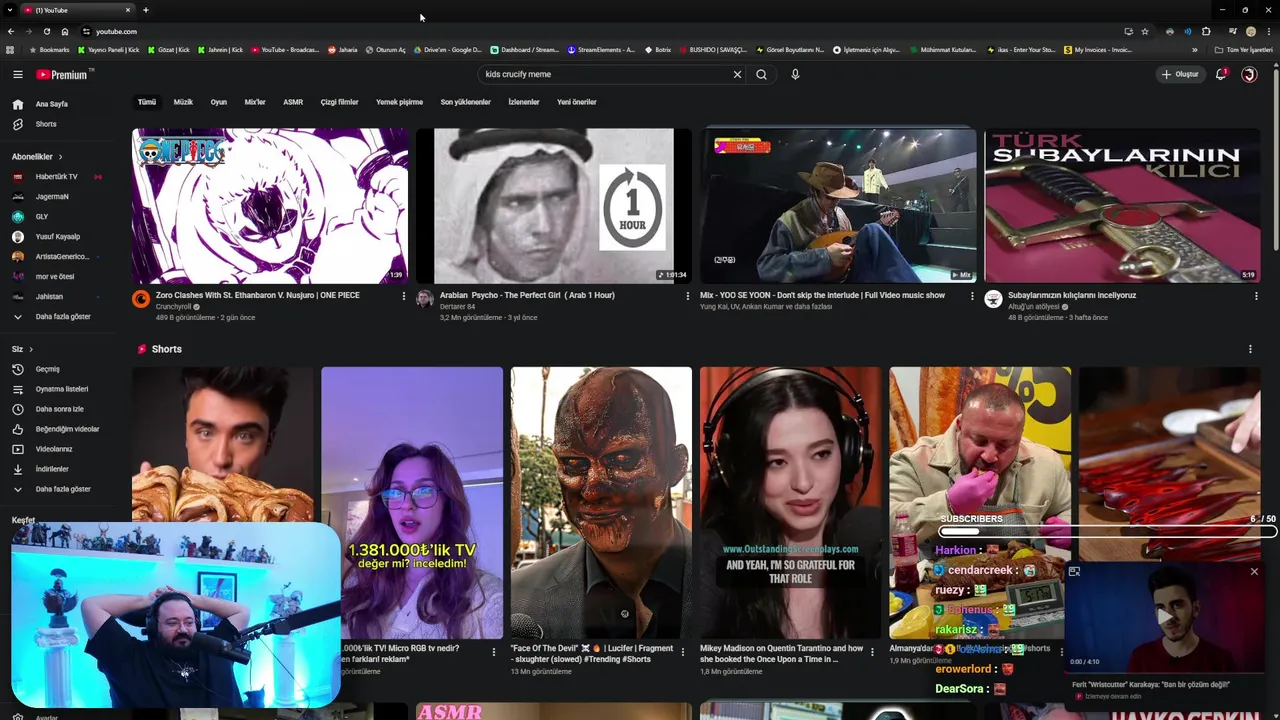This screenshot has height=720, width=1280.
Task: Select the Yeni öneriler filter chip
Action: [577, 102]
